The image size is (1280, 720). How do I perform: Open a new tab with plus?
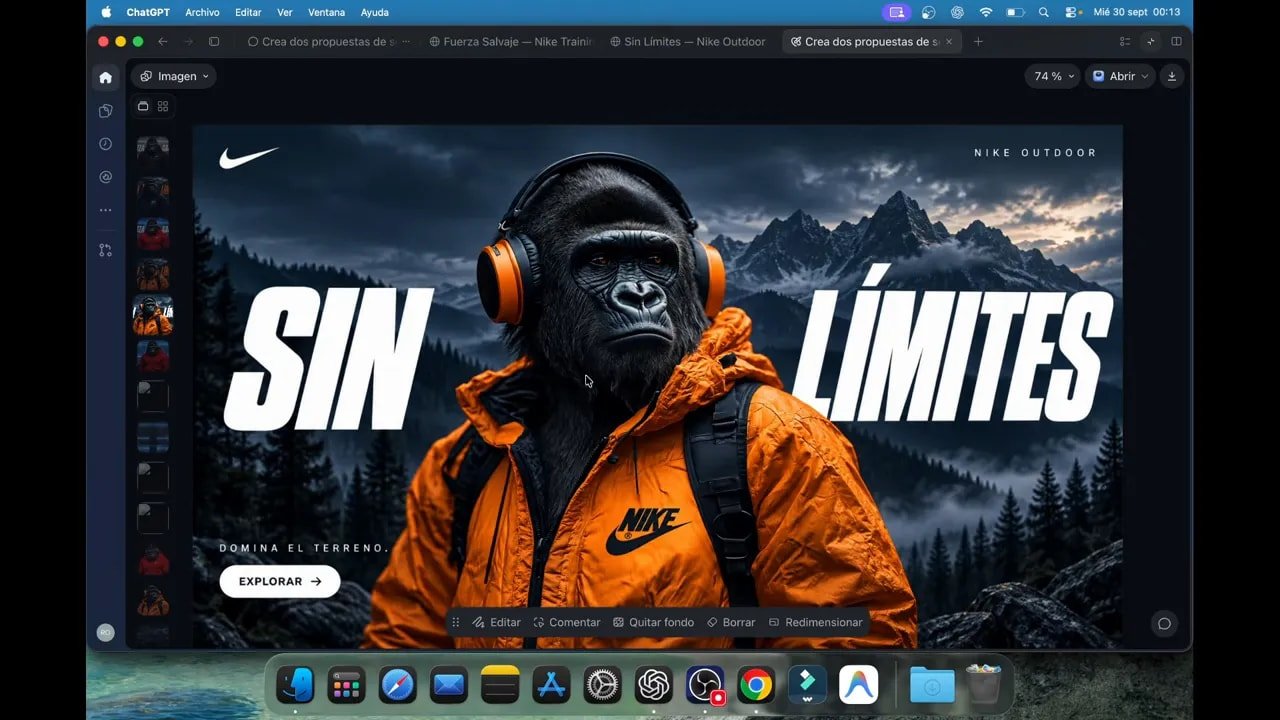[978, 42]
